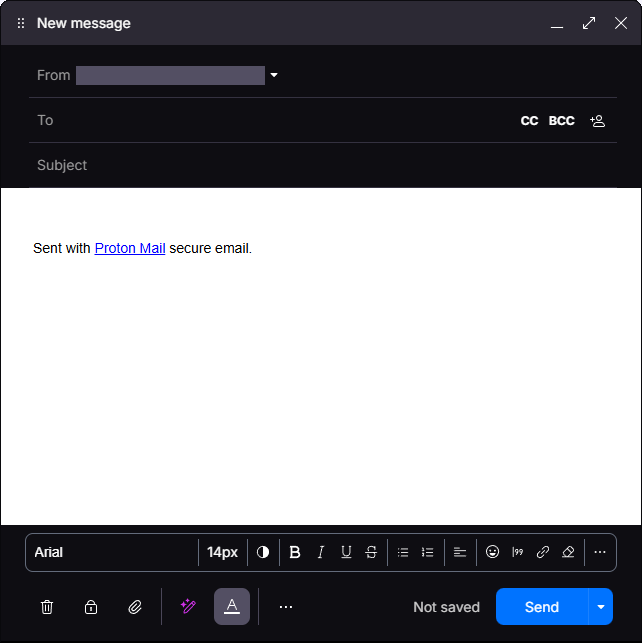Insert a numbered list

[428, 552]
